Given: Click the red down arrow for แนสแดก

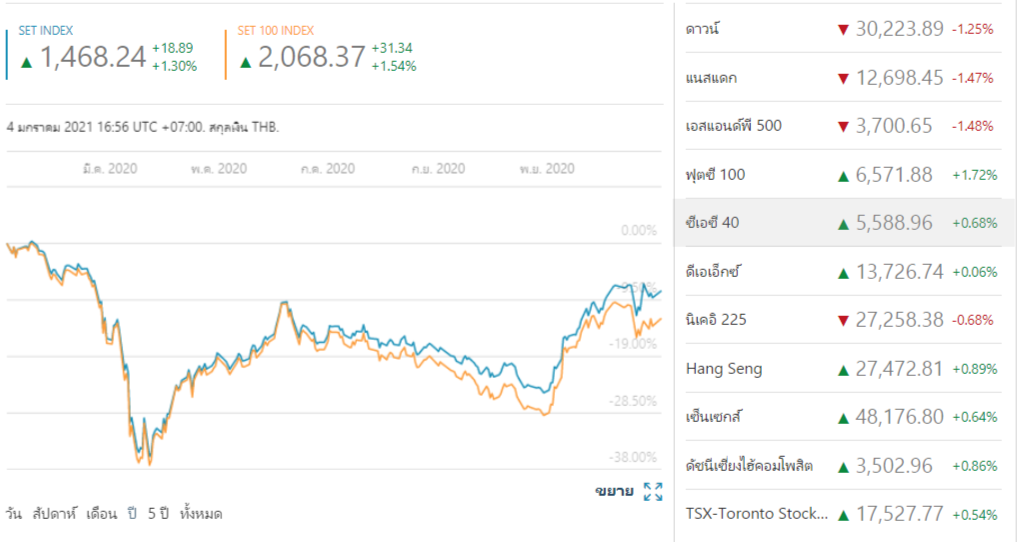Looking at the screenshot, I should pos(843,78).
